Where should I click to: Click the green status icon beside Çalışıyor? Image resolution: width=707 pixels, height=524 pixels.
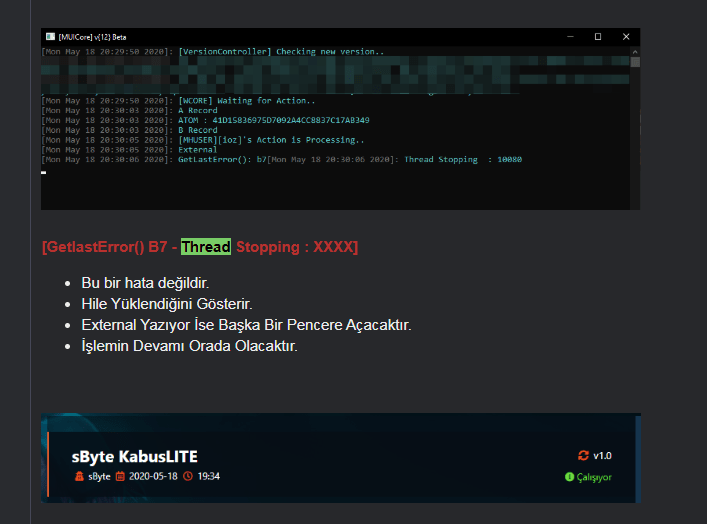(x=569, y=477)
